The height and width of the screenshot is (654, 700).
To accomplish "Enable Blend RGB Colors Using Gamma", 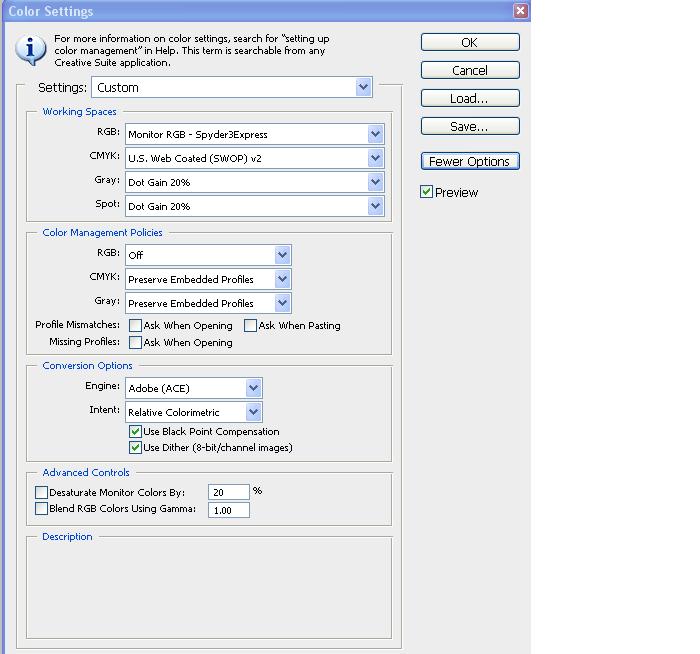I will click(41, 509).
